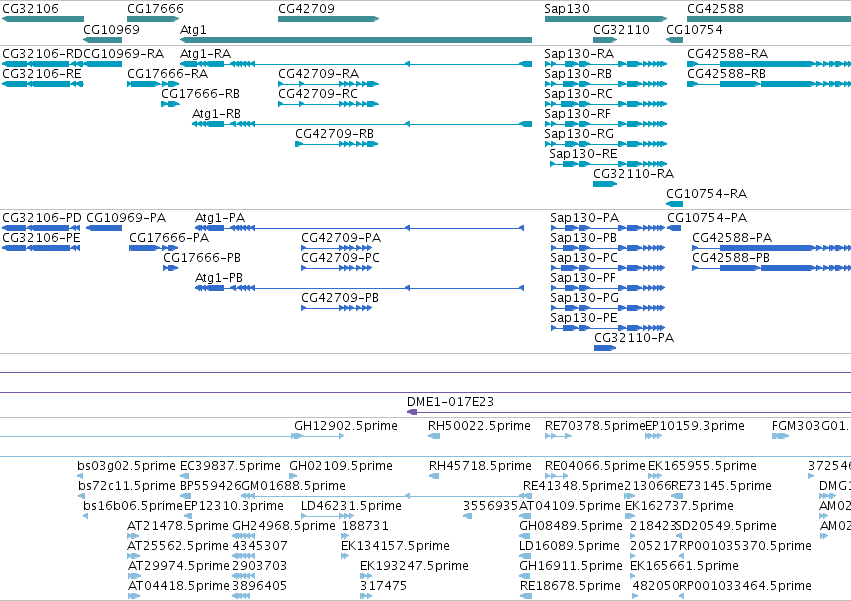Select the CG42709 gene bar

328,19
